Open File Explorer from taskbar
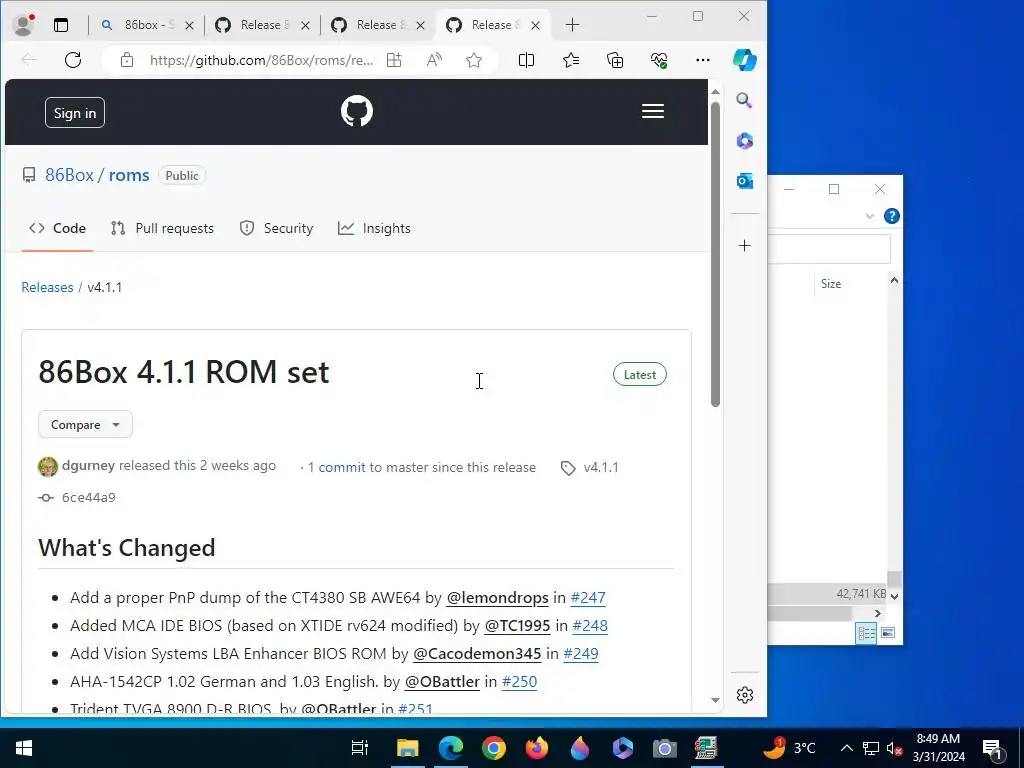Viewport: 1024px width, 768px height. coord(408,748)
